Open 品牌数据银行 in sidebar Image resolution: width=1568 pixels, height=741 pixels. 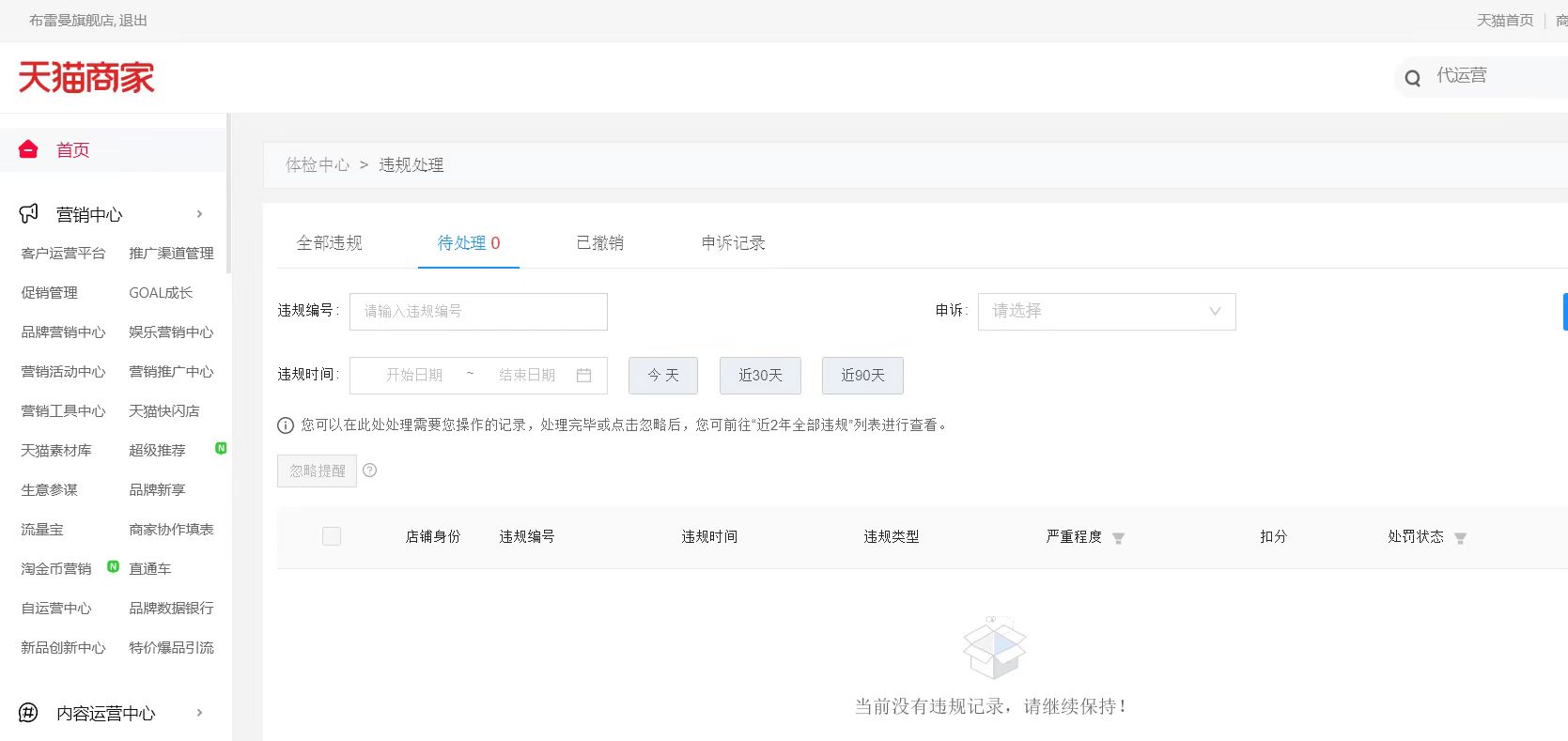pyautogui.click(x=171, y=609)
